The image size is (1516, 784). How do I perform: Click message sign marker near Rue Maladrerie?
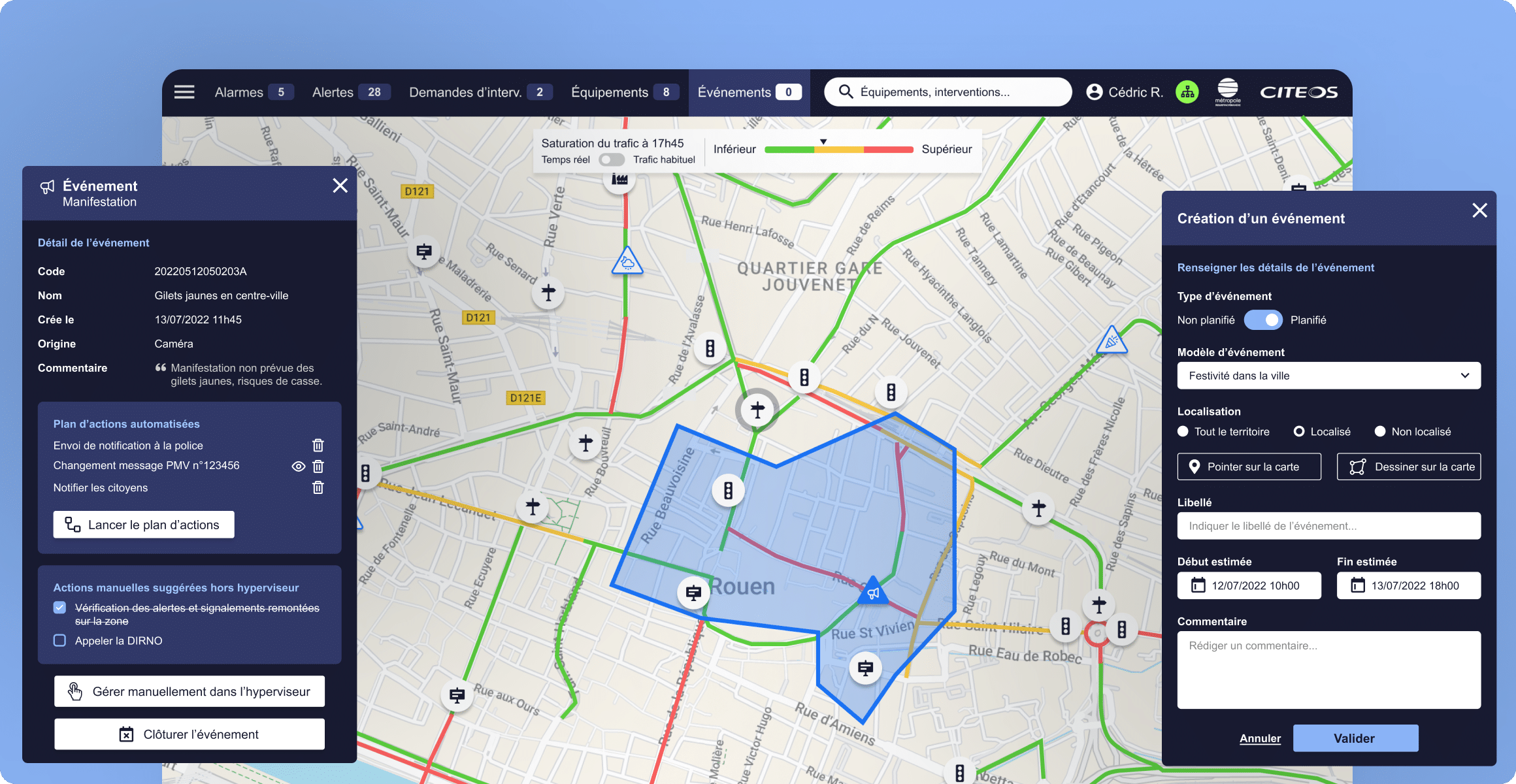click(424, 251)
